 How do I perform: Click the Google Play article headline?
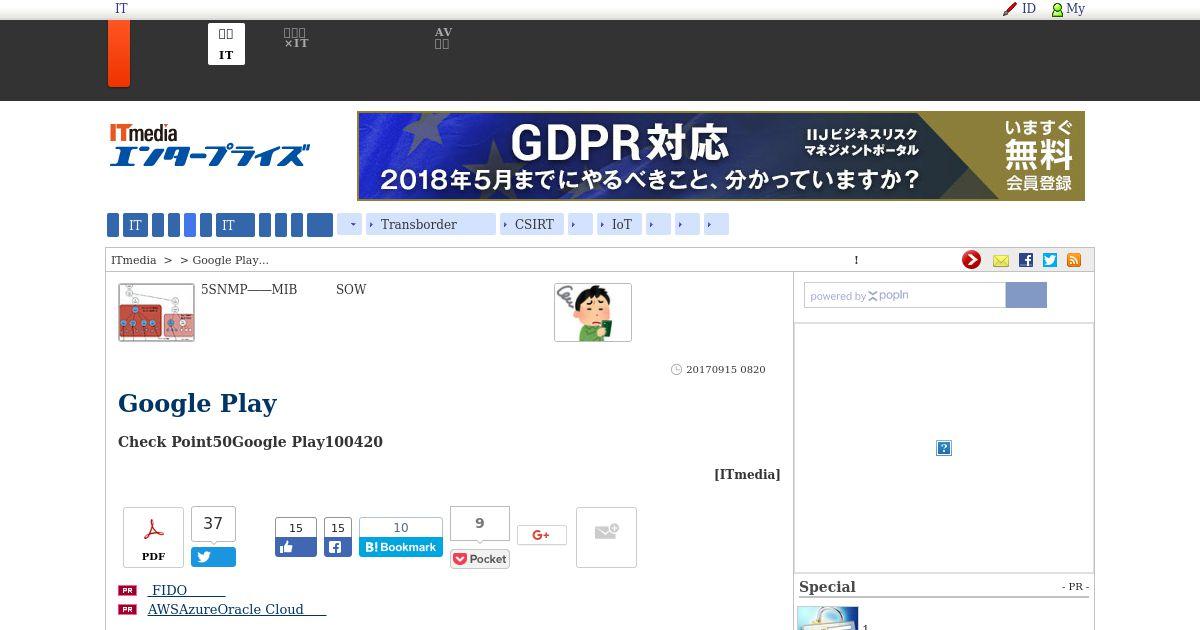pyautogui.click(x=197, y=403)
